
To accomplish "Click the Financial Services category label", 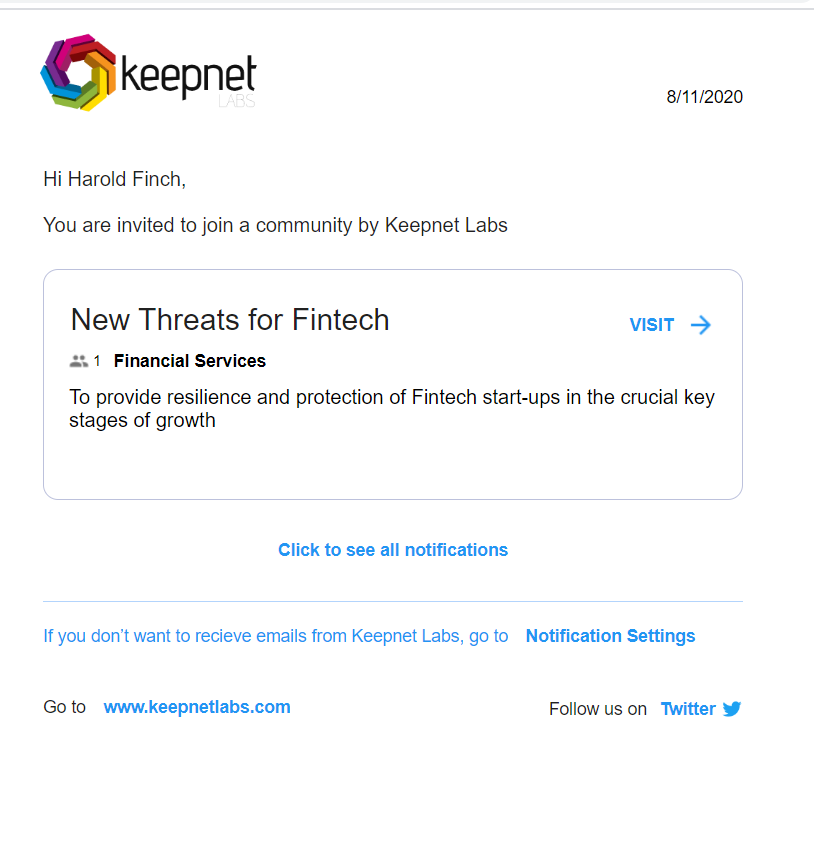I will pos(190,361).
